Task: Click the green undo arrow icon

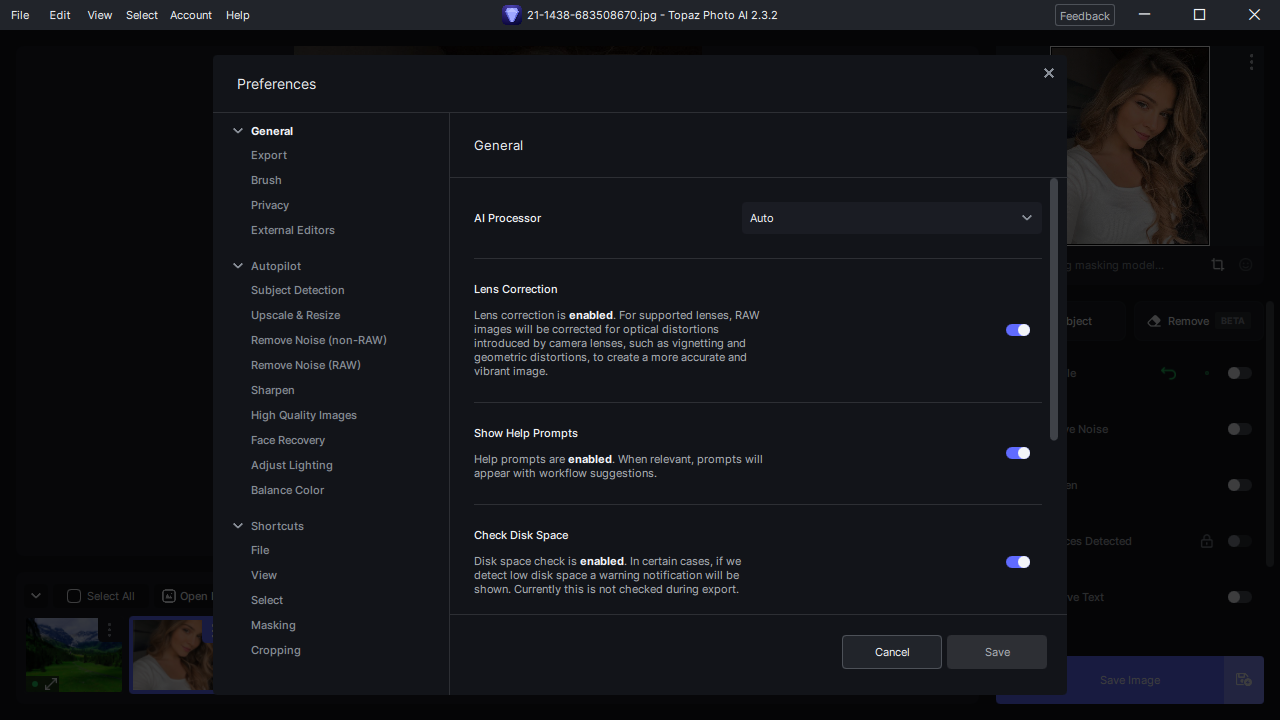Action: (1168, 373)
